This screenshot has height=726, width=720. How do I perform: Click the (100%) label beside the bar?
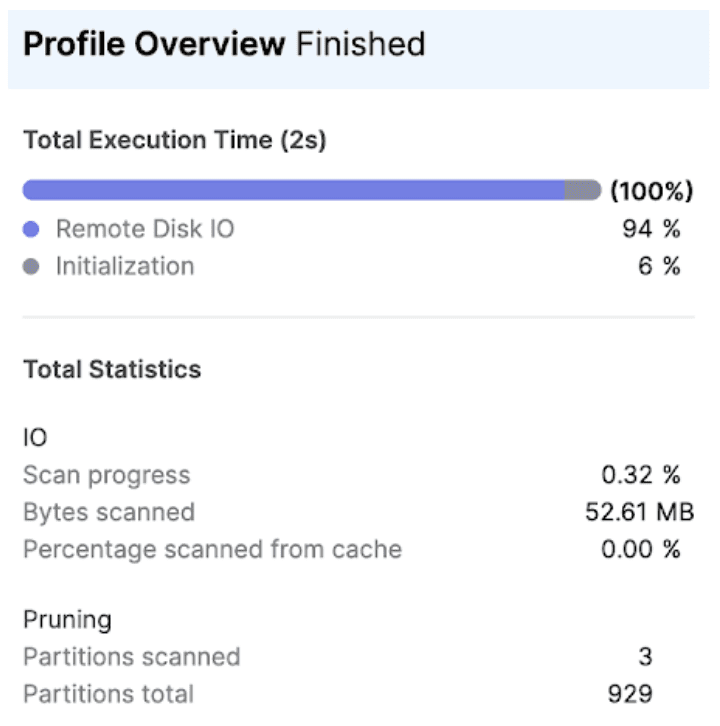coord(651,190)
